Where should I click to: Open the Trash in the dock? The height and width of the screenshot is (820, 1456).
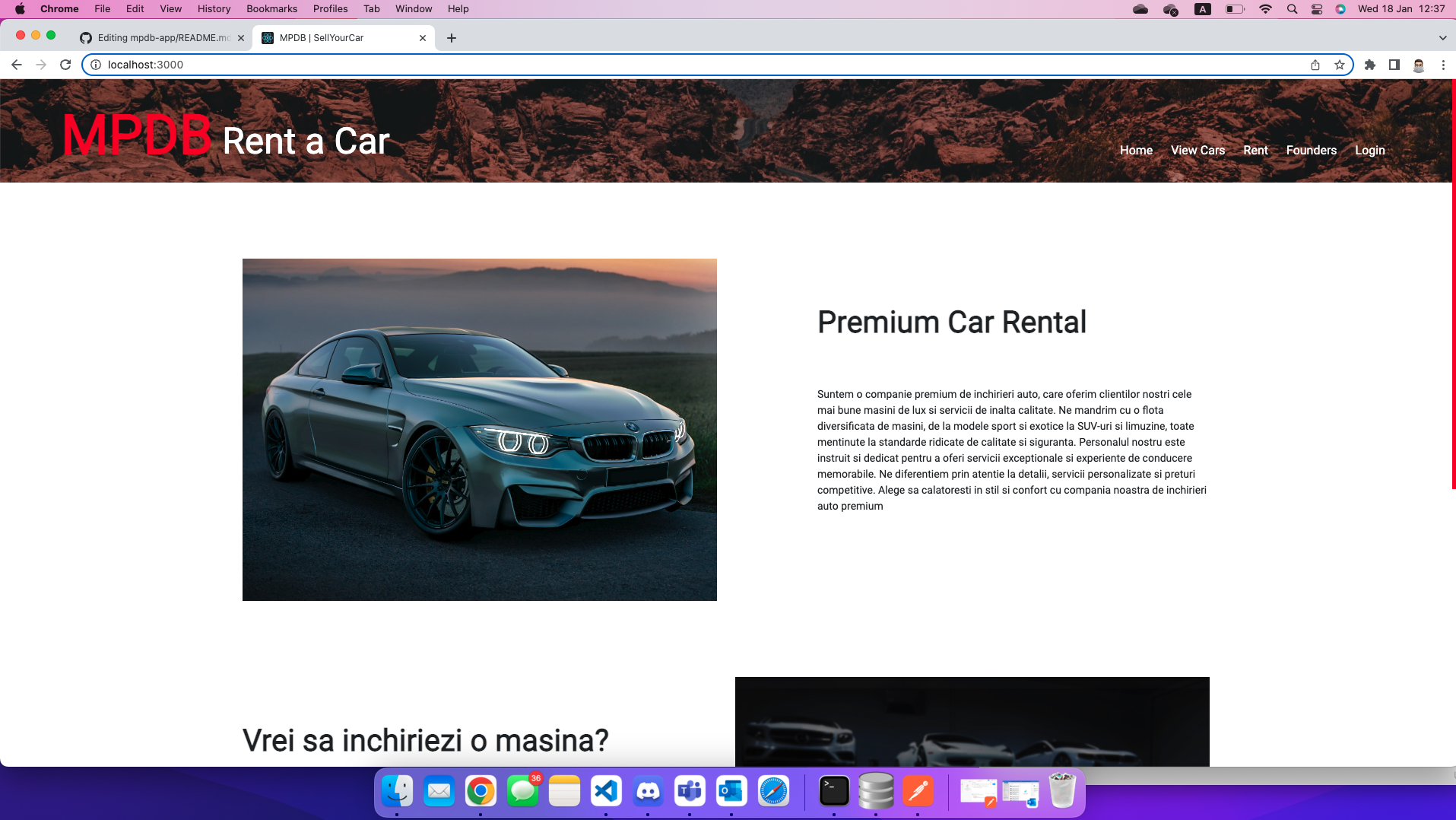pos(1062,792)
